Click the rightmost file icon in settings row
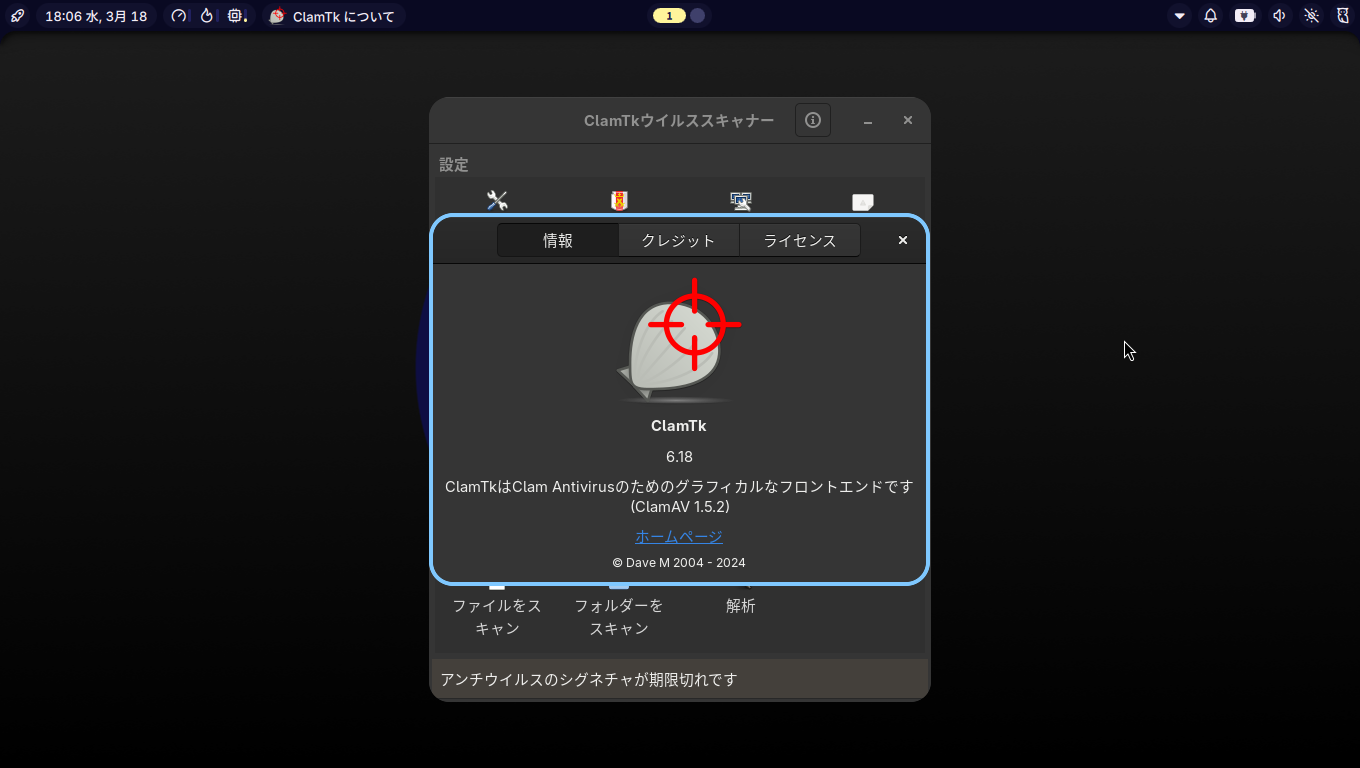Screen dimensions: 1360x768 click(x=862, y=202)
